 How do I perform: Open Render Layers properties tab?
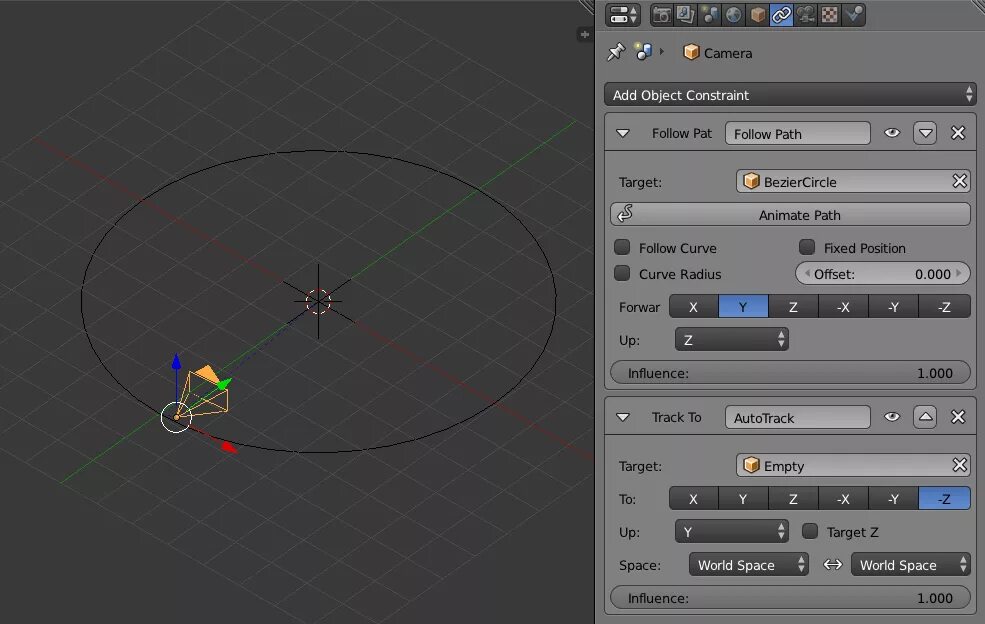(685, 14)
